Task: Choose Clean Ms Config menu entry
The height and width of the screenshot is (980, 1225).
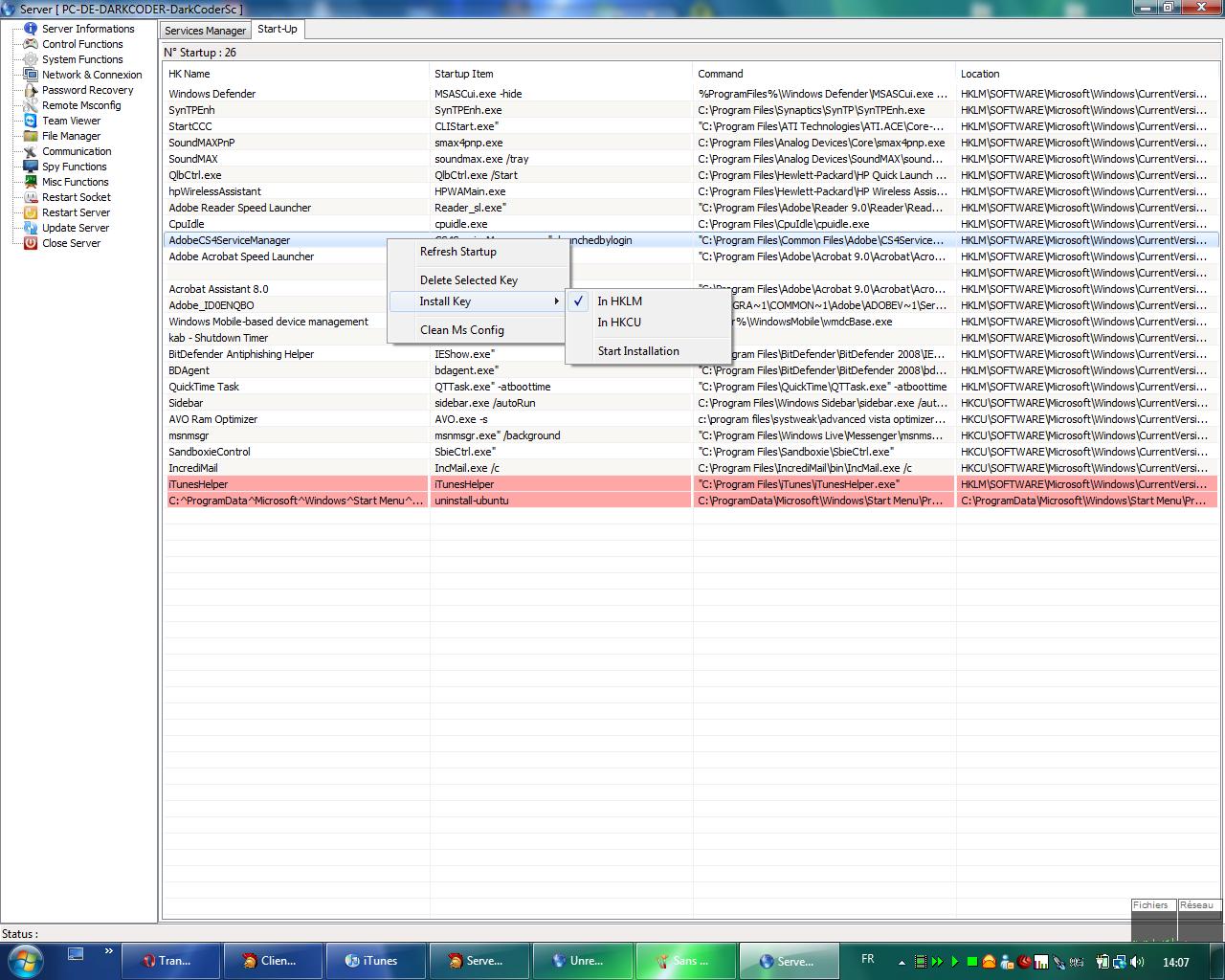Action: click(479, 330)
